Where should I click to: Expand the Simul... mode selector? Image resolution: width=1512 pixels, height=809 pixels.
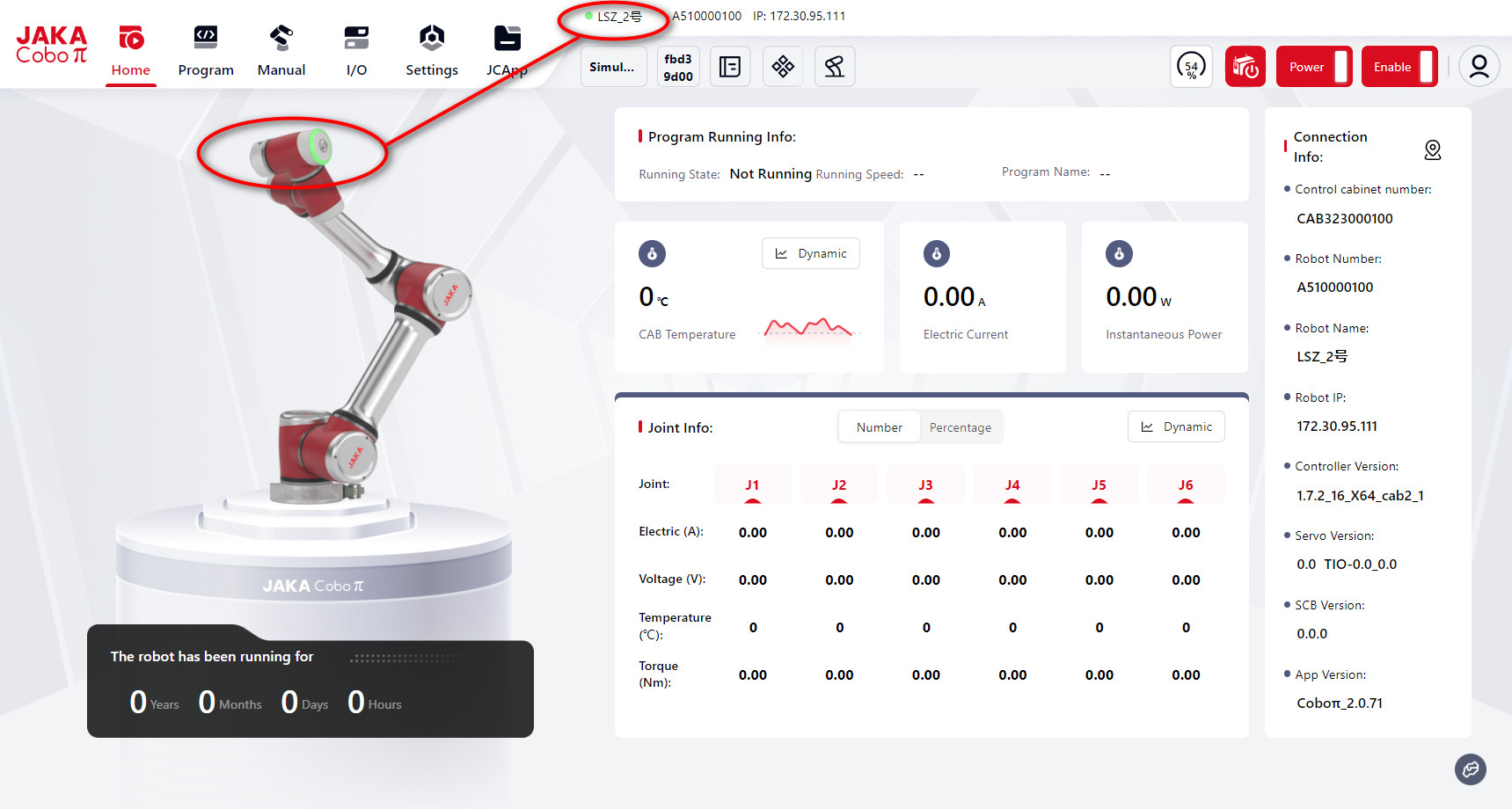[612, 67]
